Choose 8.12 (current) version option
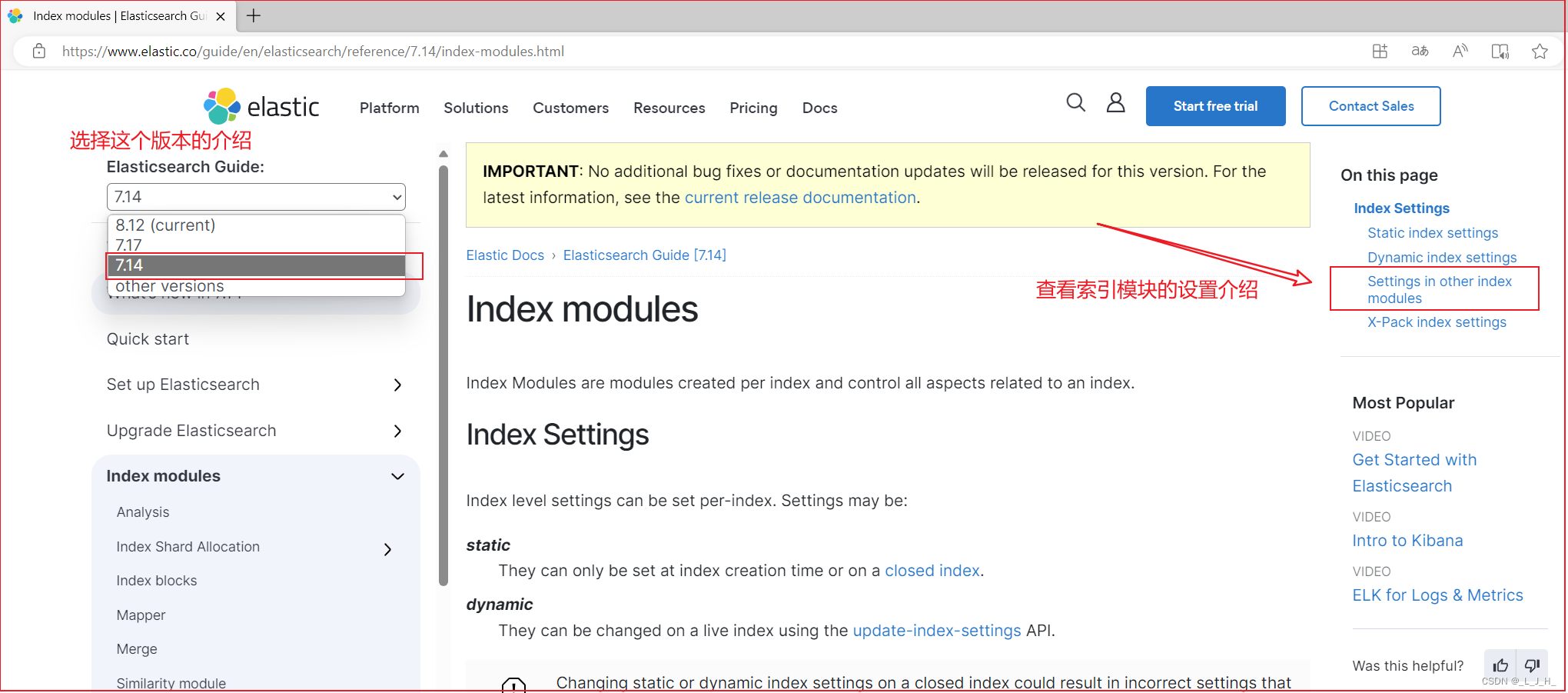This screenshot has height=693, width=1568. pyautogui.click(x=256, y=225)
